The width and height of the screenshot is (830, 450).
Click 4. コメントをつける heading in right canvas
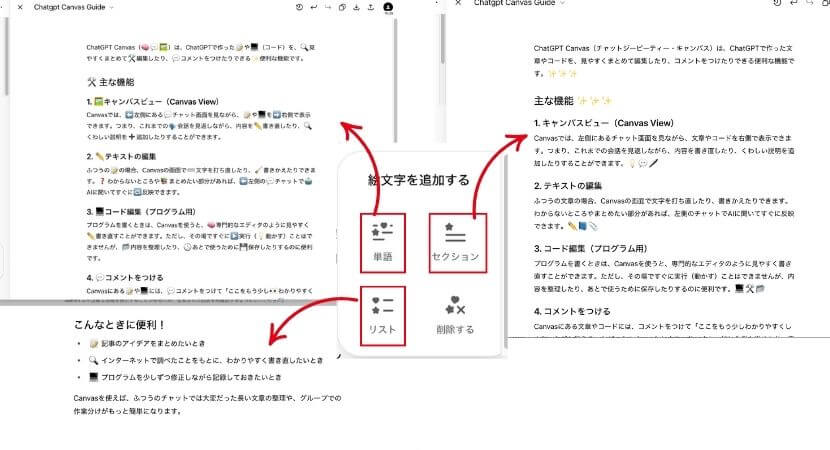pos(572,311)
